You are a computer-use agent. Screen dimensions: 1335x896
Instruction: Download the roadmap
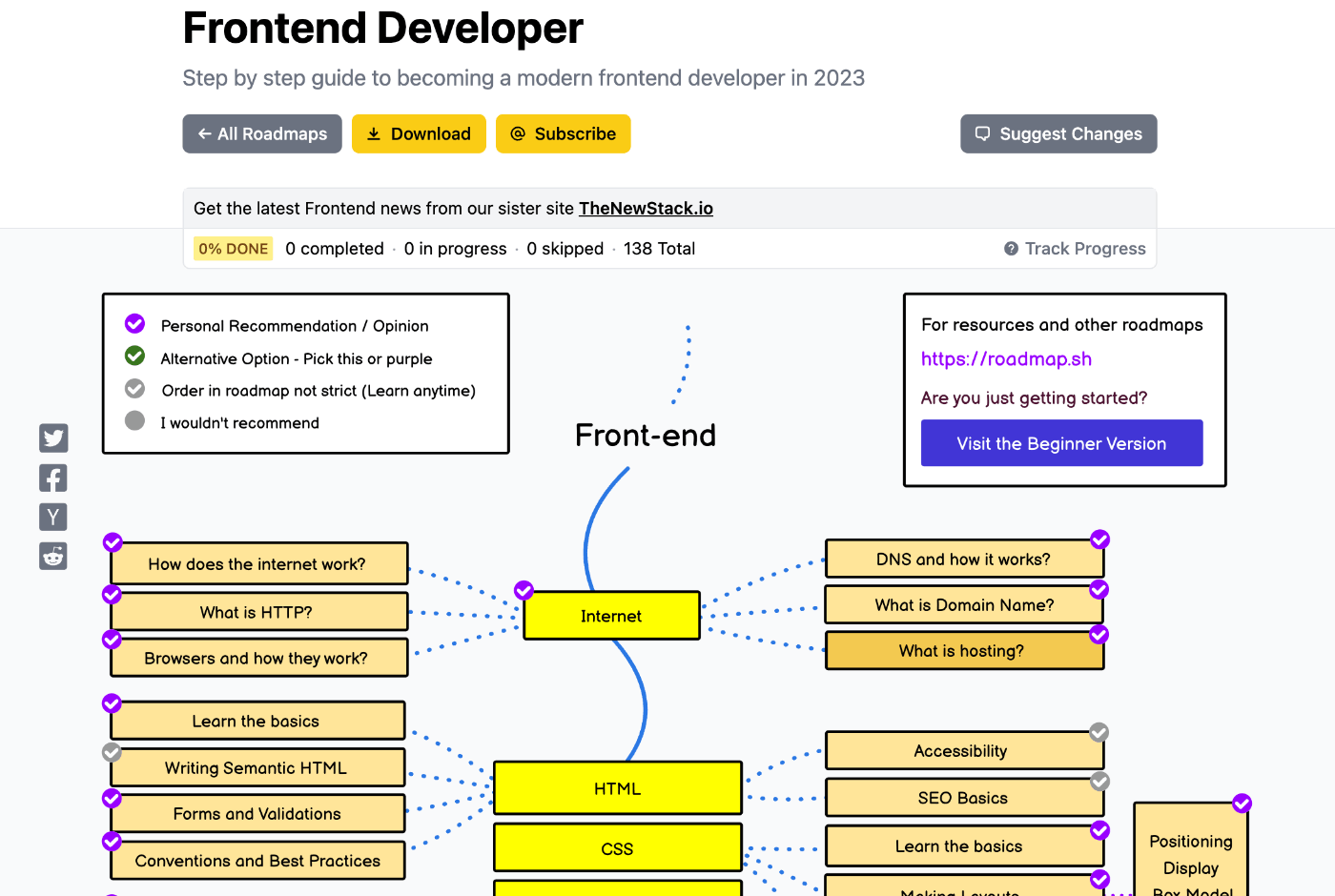point(419,133)
